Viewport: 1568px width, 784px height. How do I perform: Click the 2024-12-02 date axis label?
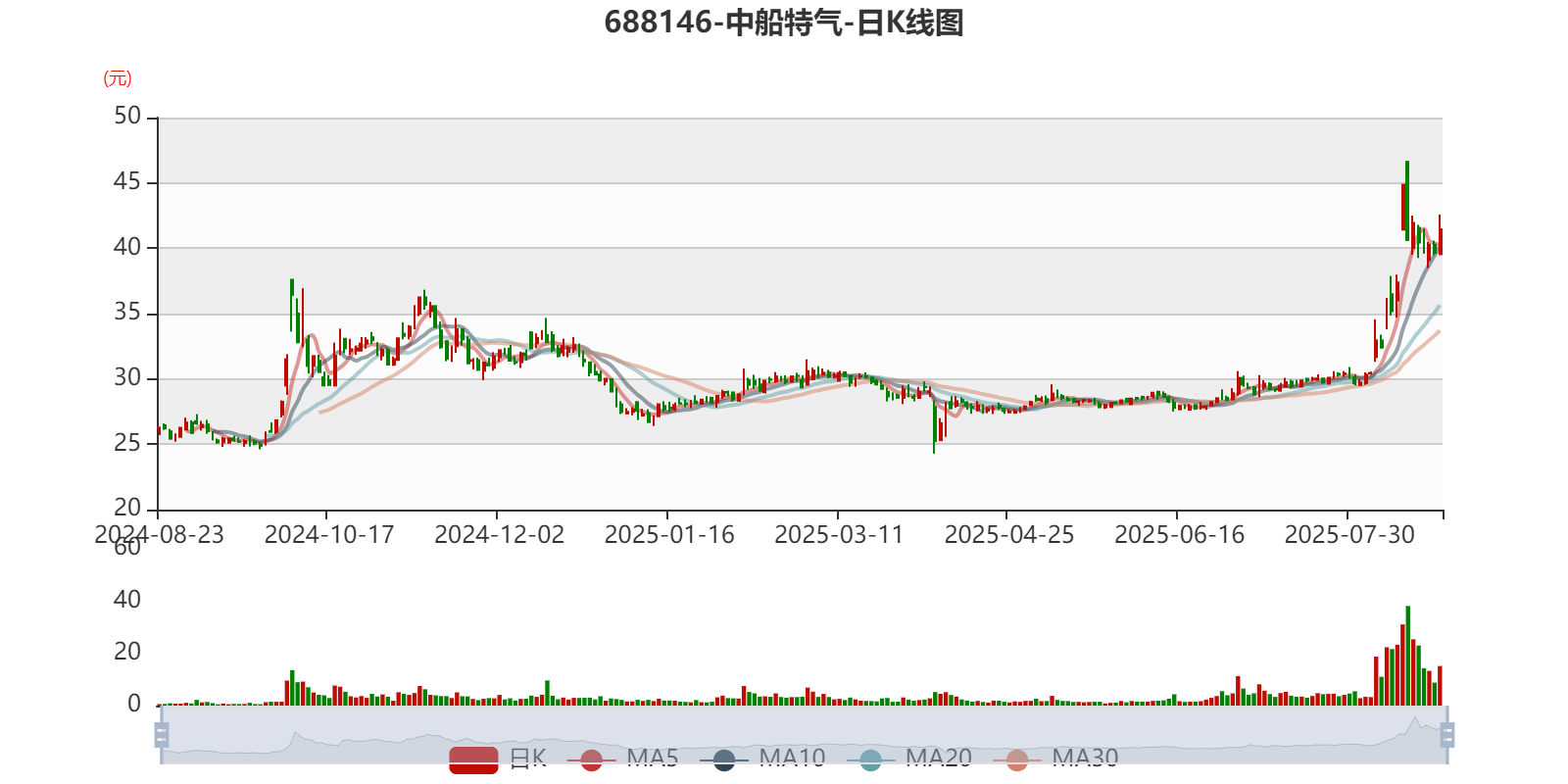pyautogui.click(x=500, y=535)
